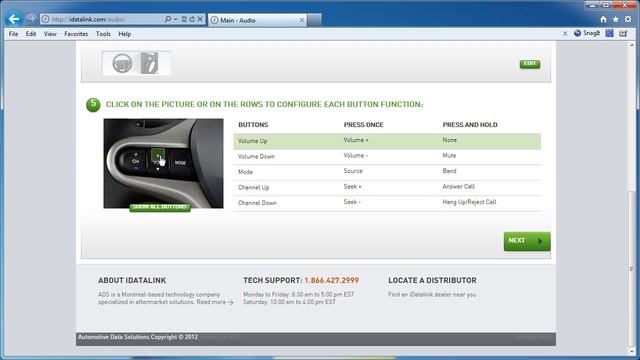Click the idatalink.com address field
Screen dimensions: 640x360
coord(102,19)
